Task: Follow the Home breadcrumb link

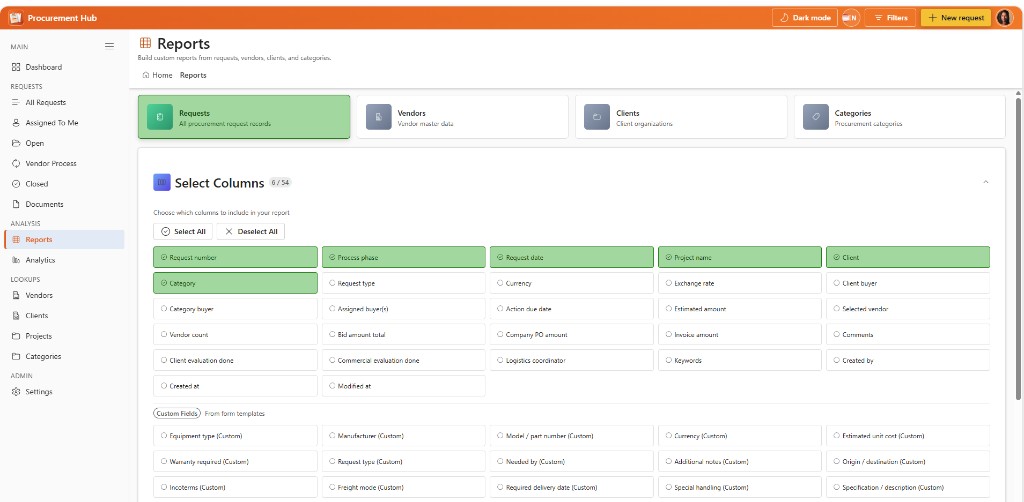Action: [157, 75]
